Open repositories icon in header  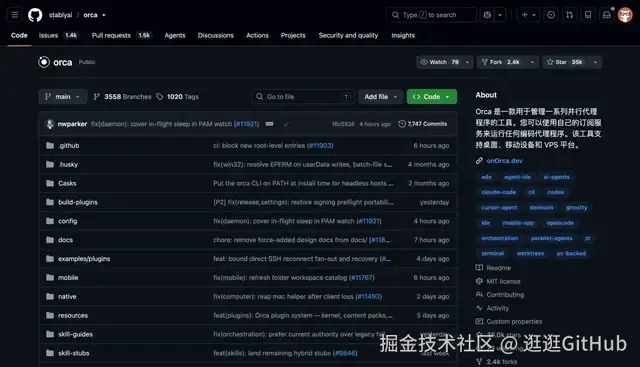point(588,15)
